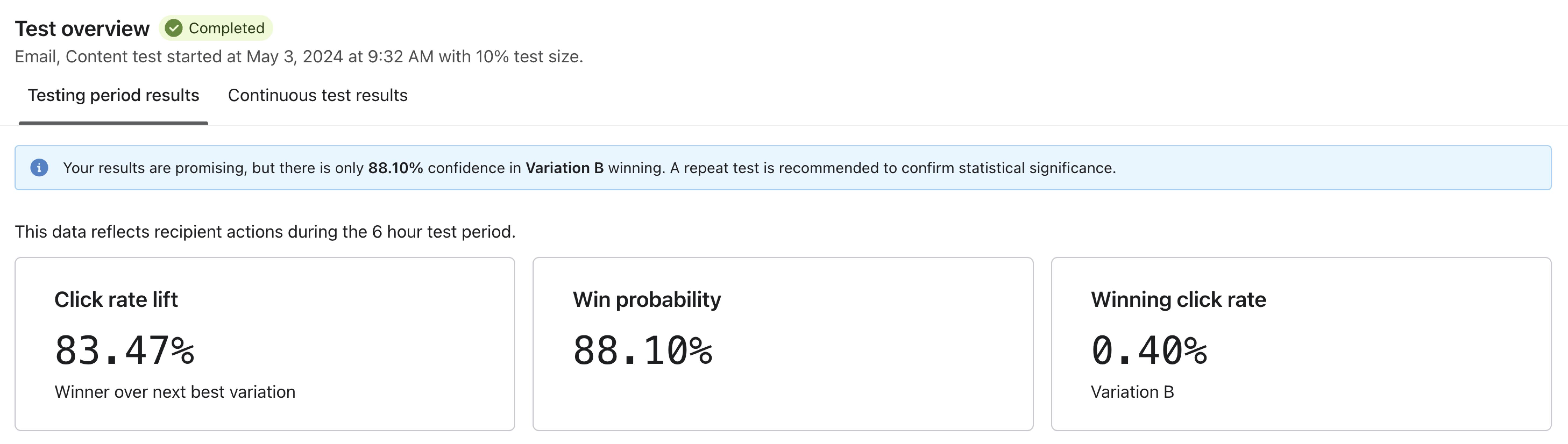Select the Win probability card

tap(783, 344)
